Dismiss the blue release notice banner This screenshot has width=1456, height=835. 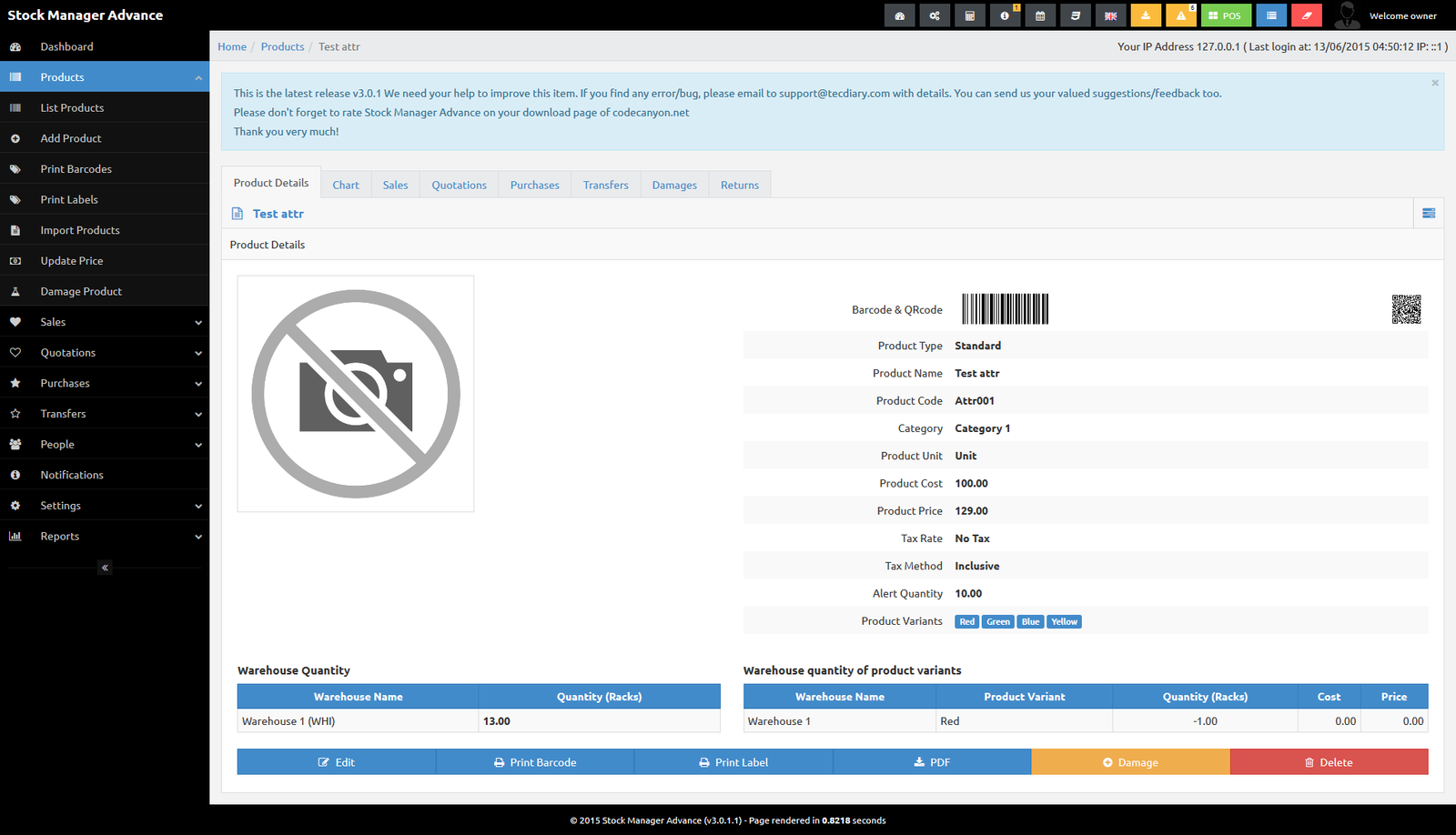(1435, 83)
